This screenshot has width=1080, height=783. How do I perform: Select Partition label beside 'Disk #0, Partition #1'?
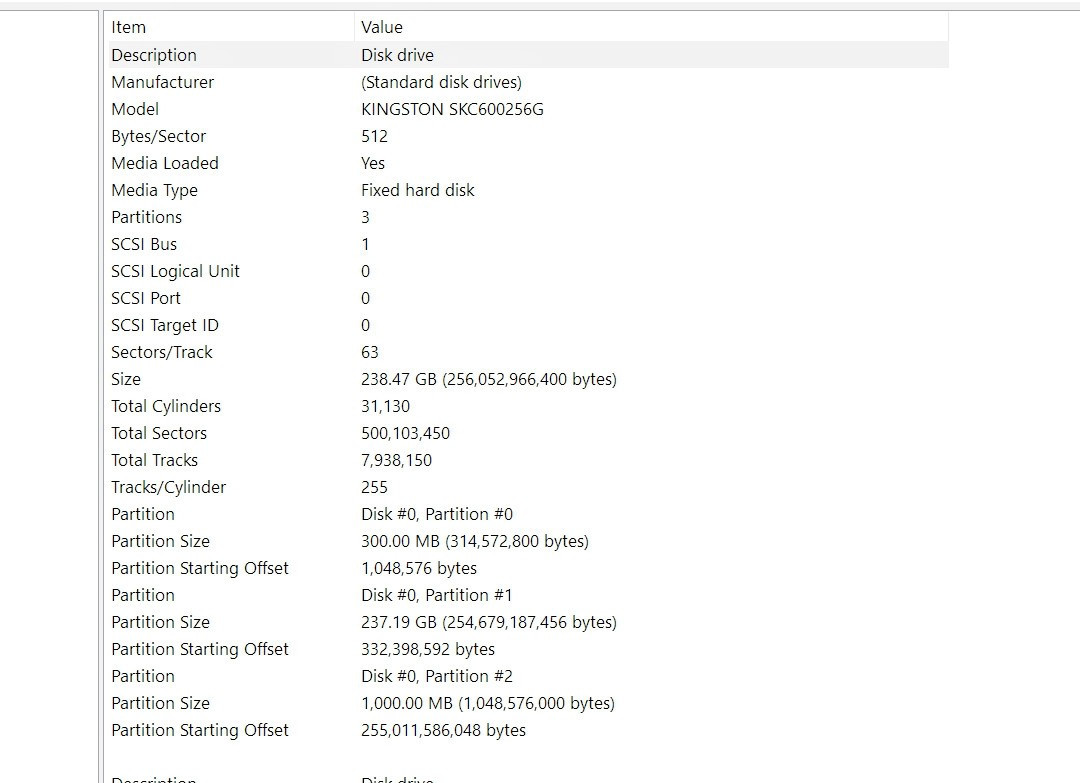[x=143, y=595]
